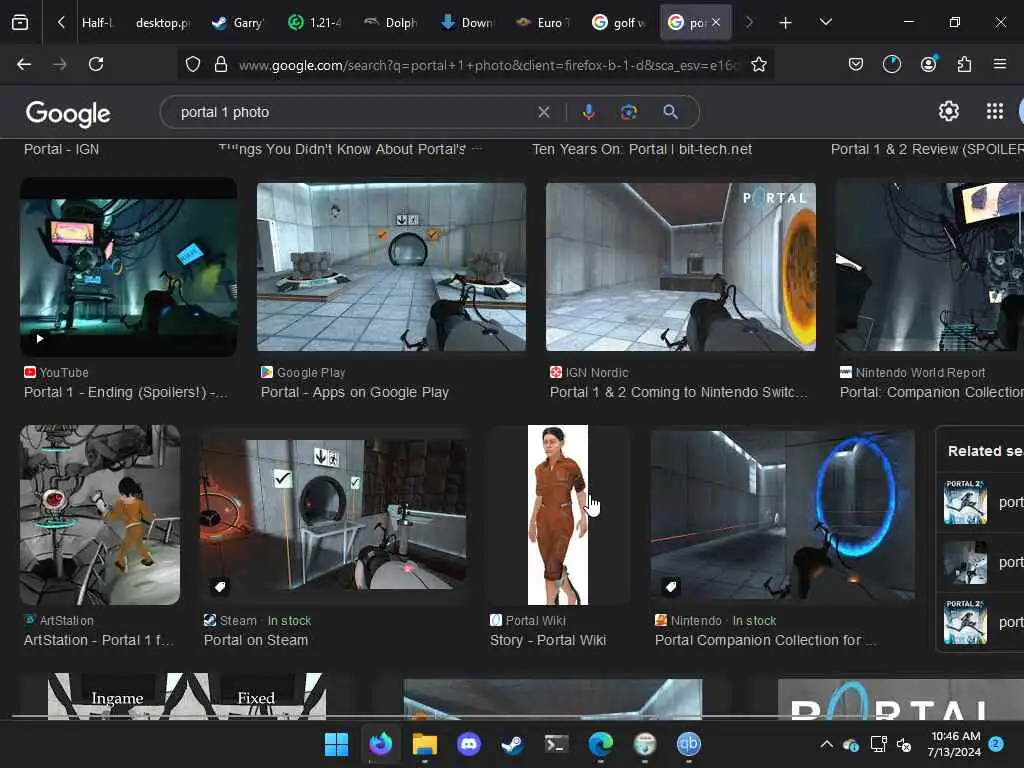Switch to the 1.21-4 tab
This screenshot has width=1024, height=768.
tap(315, 23)
